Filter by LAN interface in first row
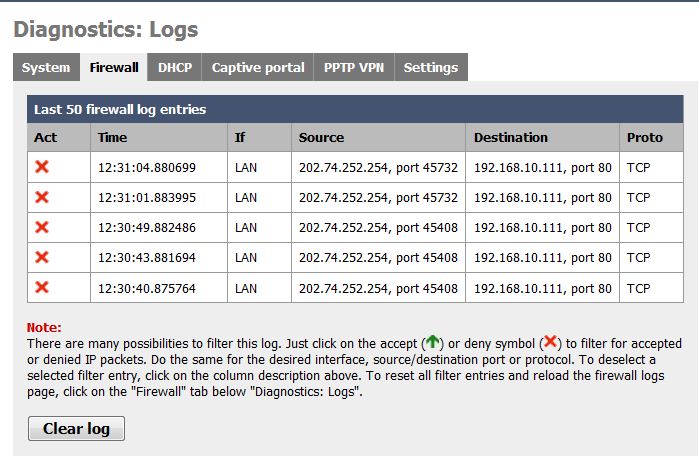The width and height of the screenshot is (699, 459). [246, 168]
